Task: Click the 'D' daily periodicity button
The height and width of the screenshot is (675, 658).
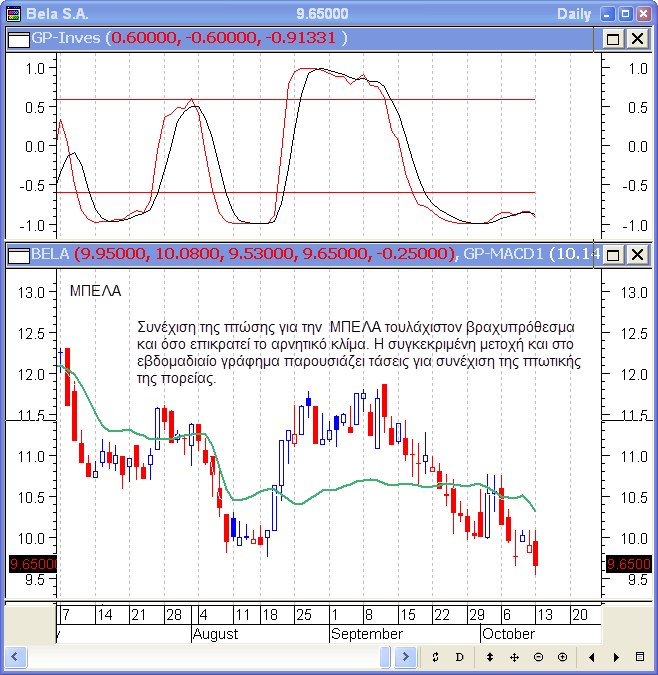Action: pyautogui.click(x=460, y=657)
